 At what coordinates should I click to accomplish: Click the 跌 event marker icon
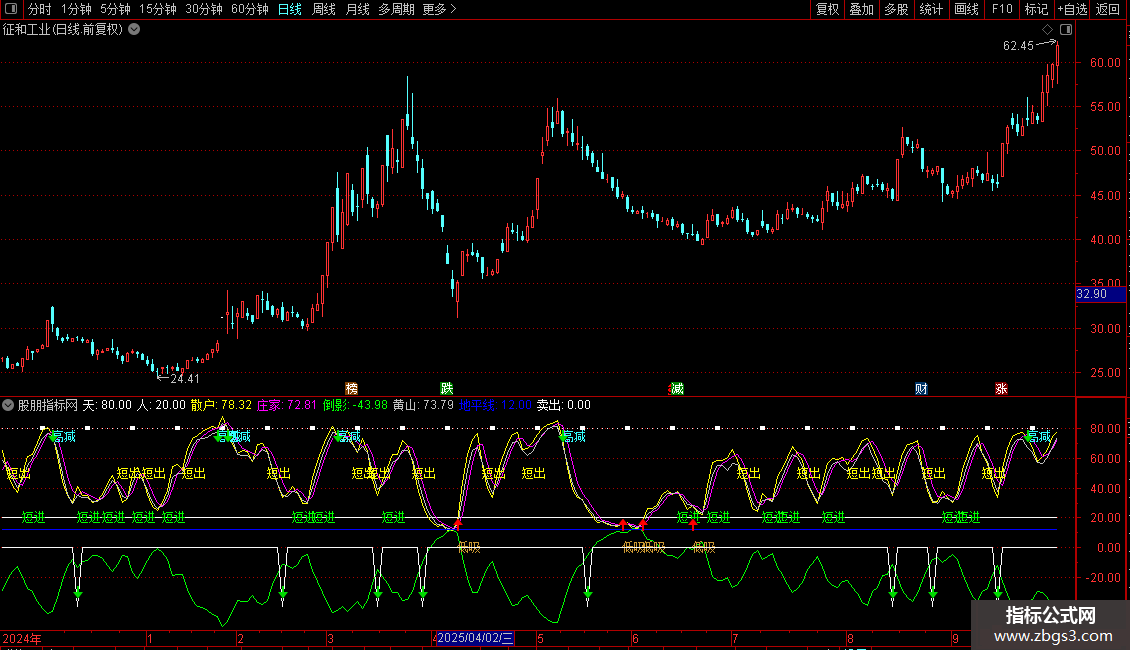click(446, 388)
